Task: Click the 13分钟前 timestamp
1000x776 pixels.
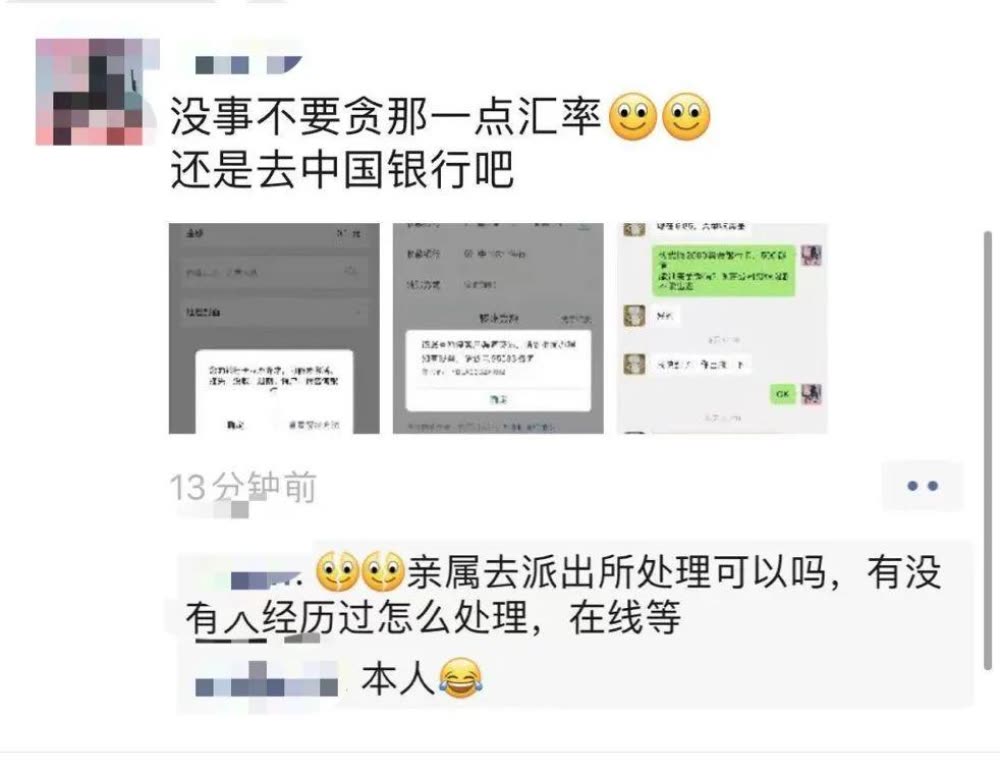Action: (x=243, y=488)
